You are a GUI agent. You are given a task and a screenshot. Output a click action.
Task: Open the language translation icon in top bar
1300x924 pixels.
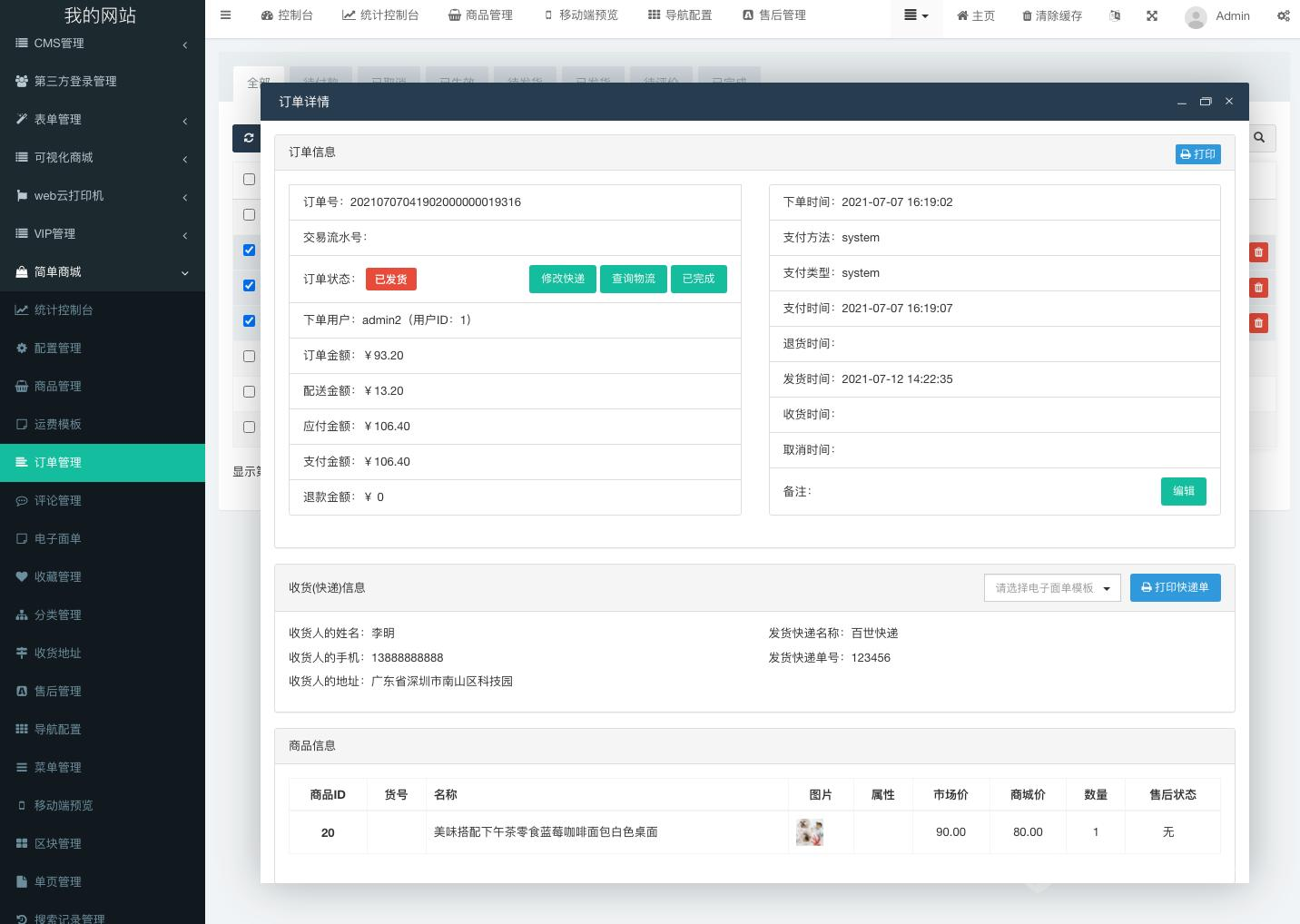coord(1115,15)
